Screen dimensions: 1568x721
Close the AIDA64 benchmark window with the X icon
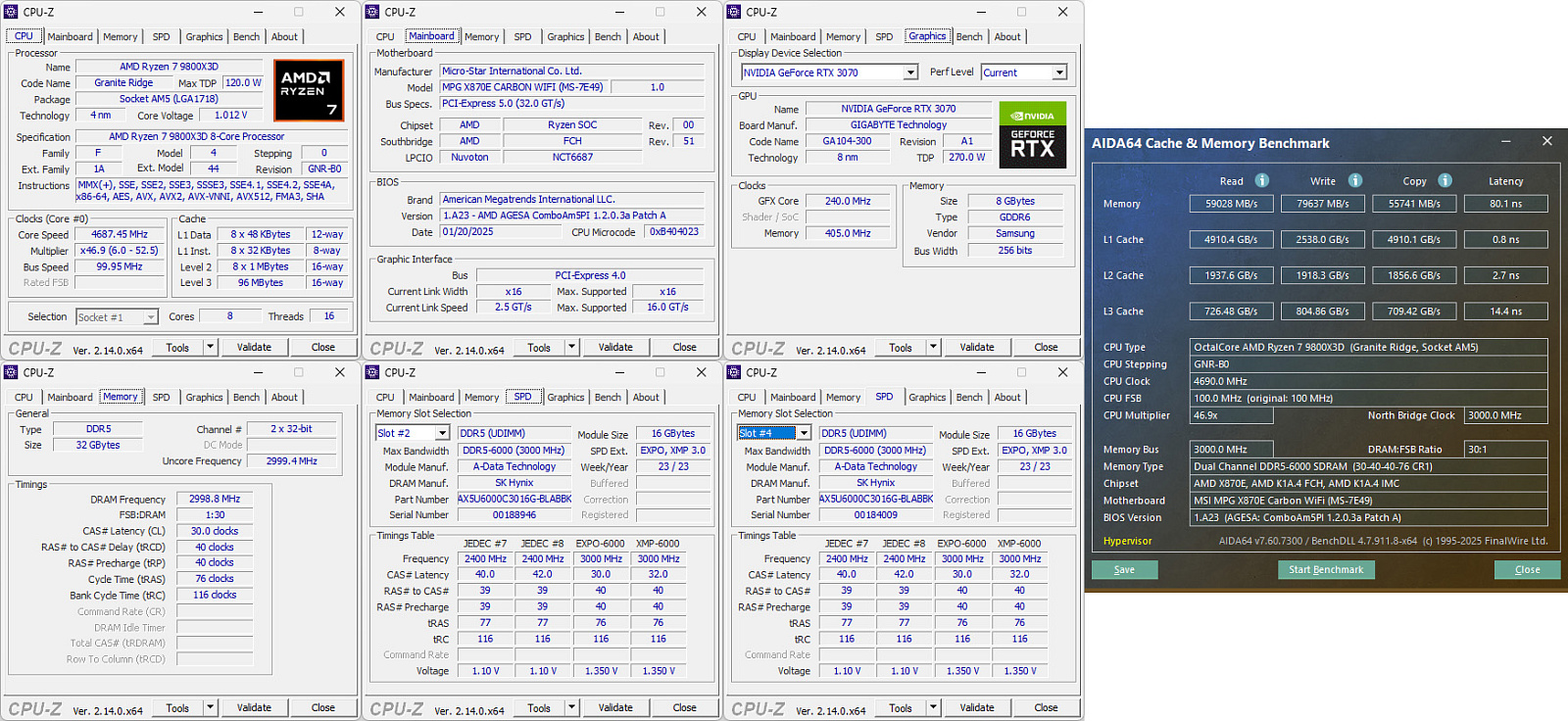pos(1547,141)
